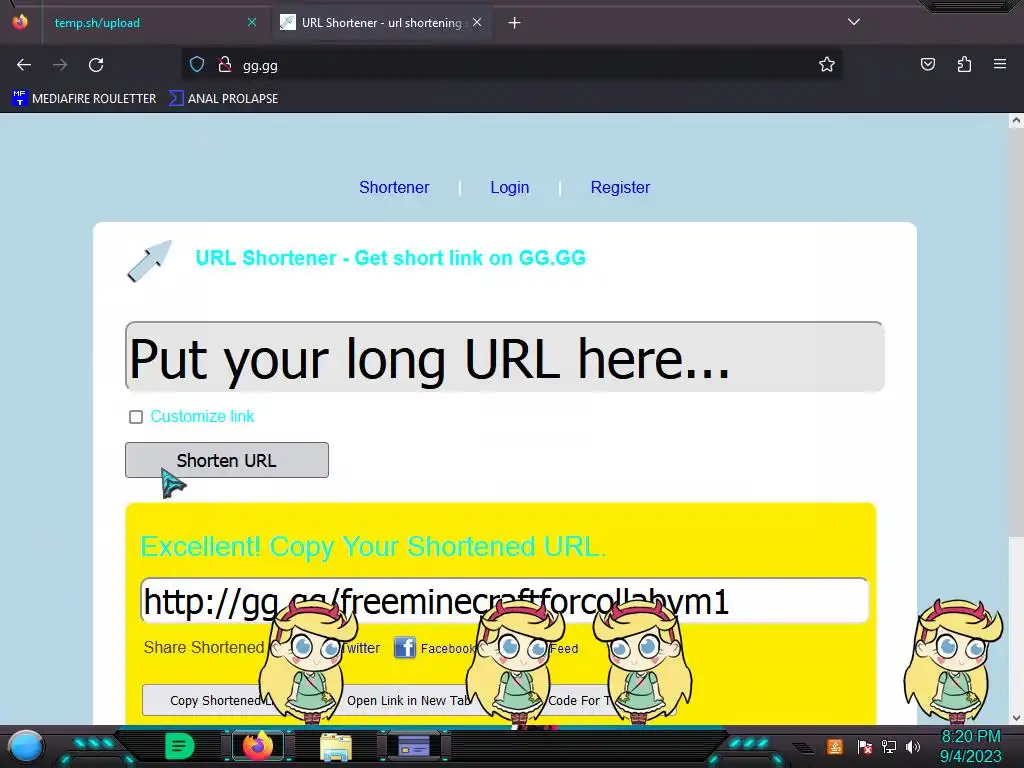The image size is (1024, 768).
Task: Click the URL Shortener GG.GG heading
Action: pos(391,258)
